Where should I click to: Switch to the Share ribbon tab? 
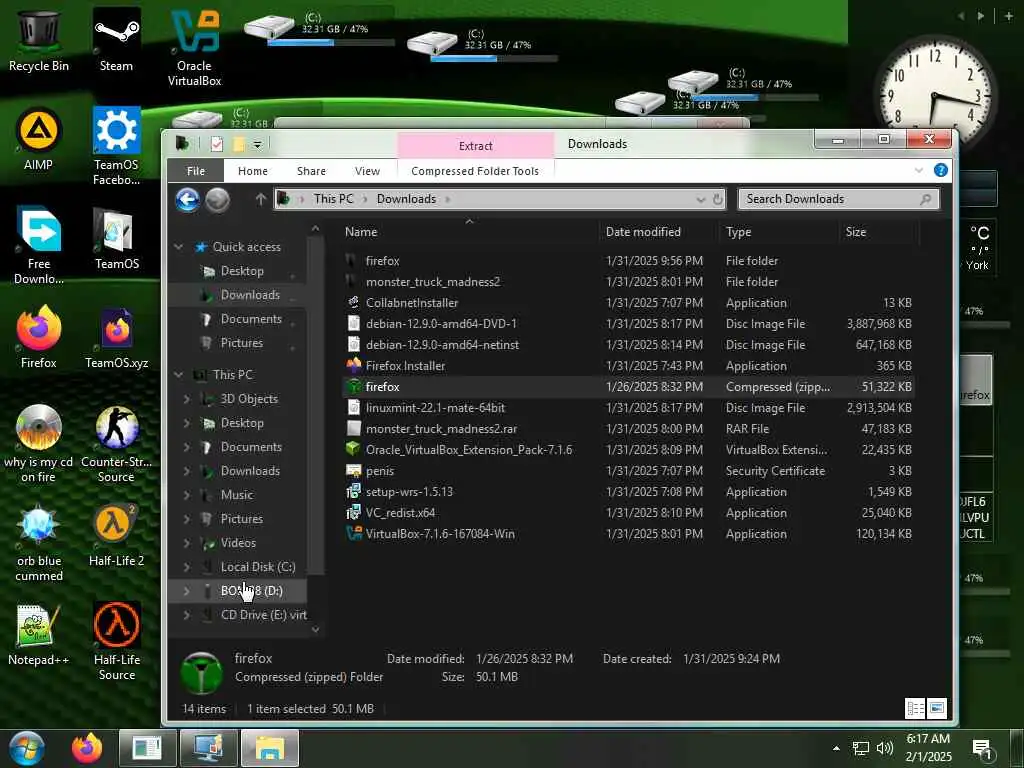312,170
